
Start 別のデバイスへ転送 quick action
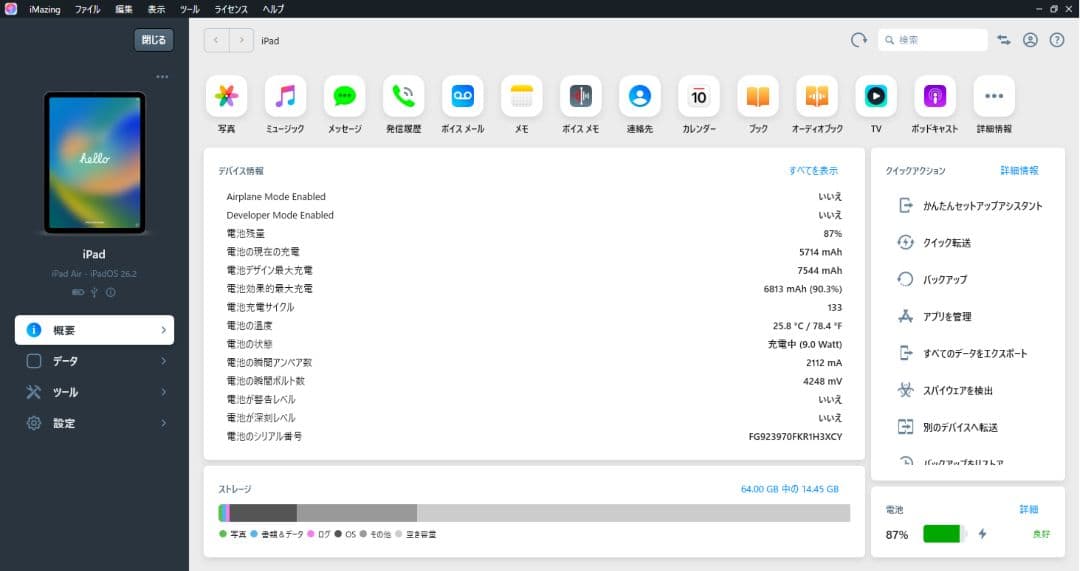947,427
